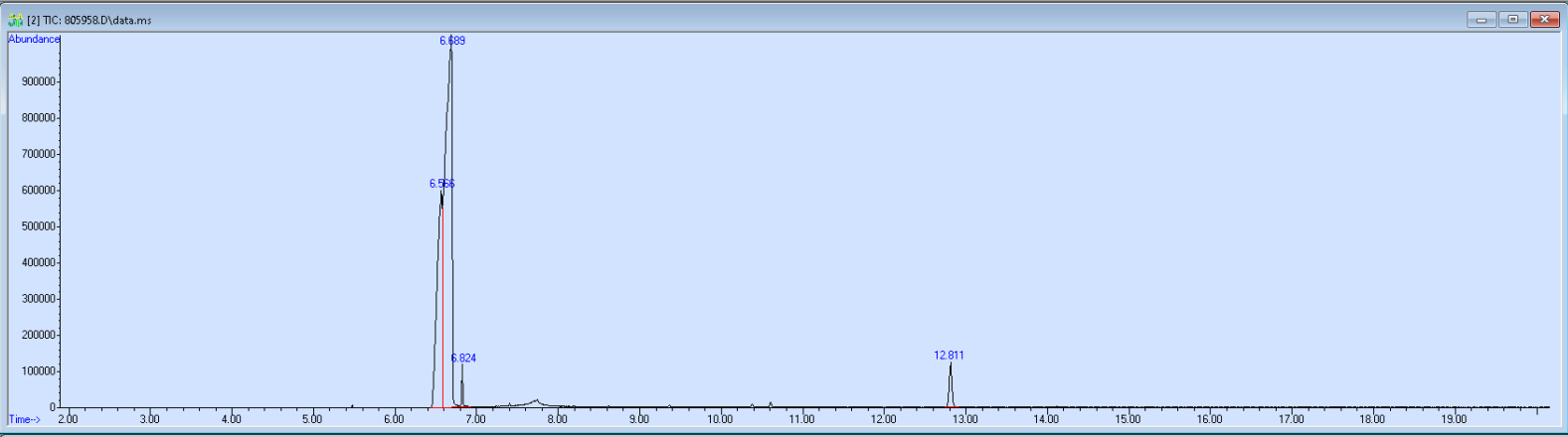
Task: Click the 6.566 peak label
Action: pyautogui.click(x=441, y=184)
